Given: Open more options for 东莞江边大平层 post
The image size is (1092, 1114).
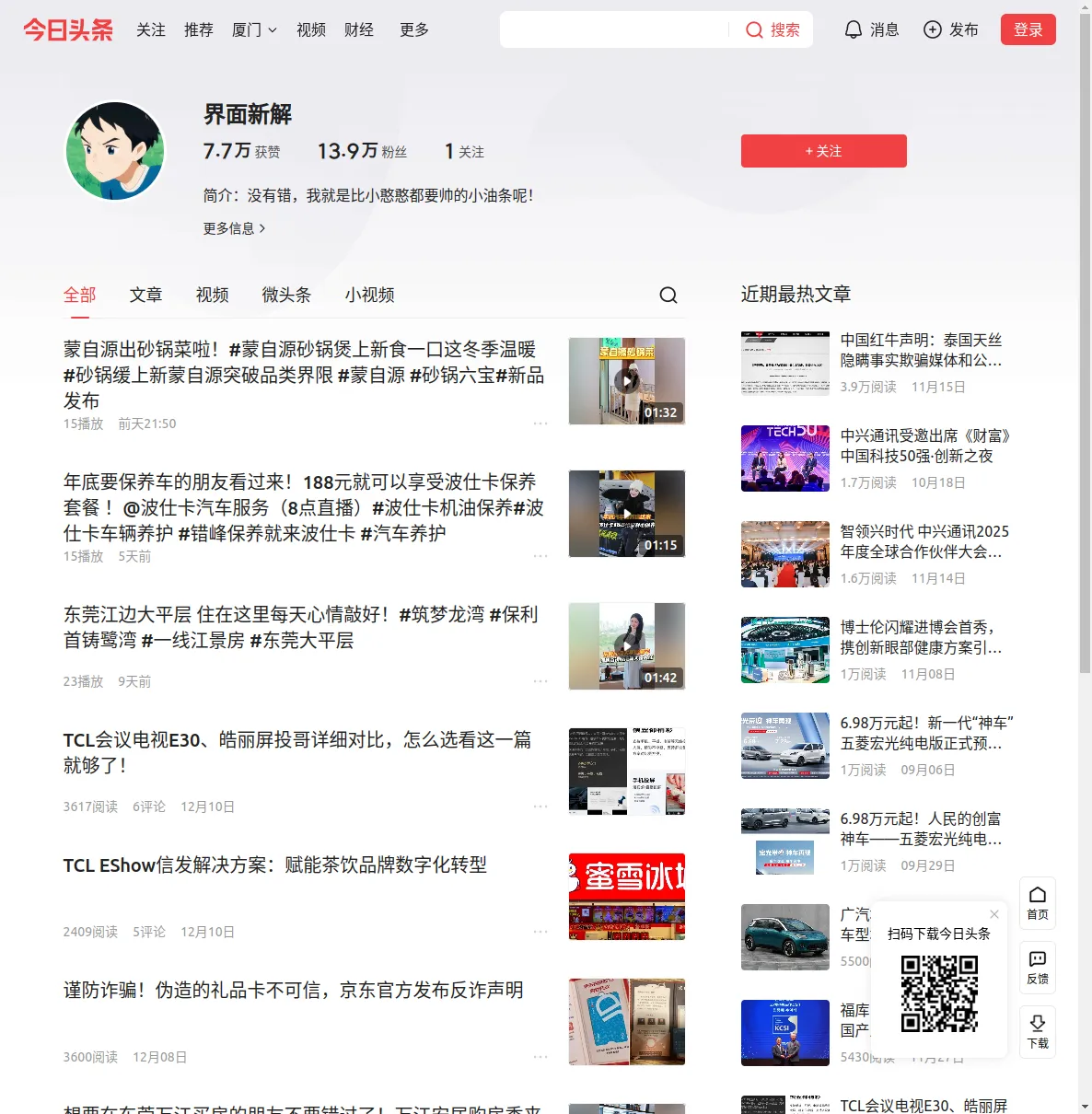Looking at the screenshot, I should [x=540, y=681].
